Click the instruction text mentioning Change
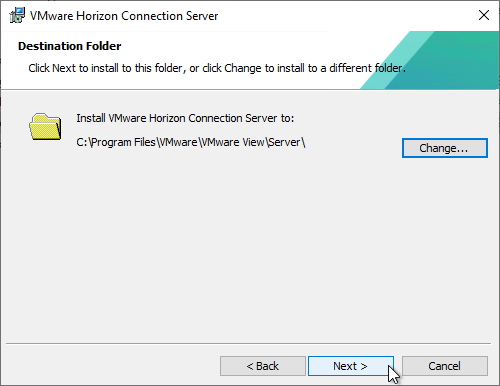The height and width of the screenshot is (386, 500). (217, 68)
